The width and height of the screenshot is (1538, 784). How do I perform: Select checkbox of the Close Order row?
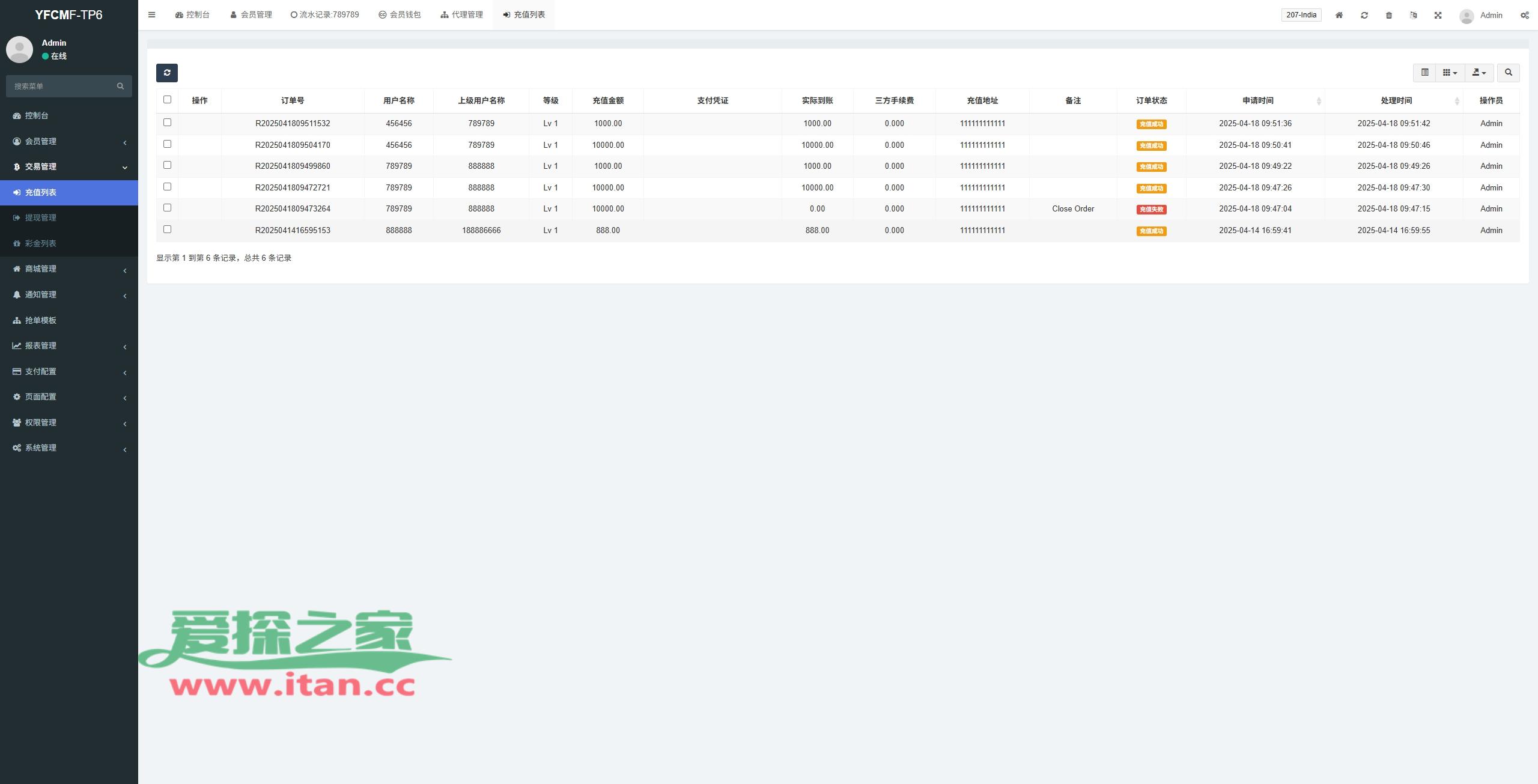click(167, 208)
